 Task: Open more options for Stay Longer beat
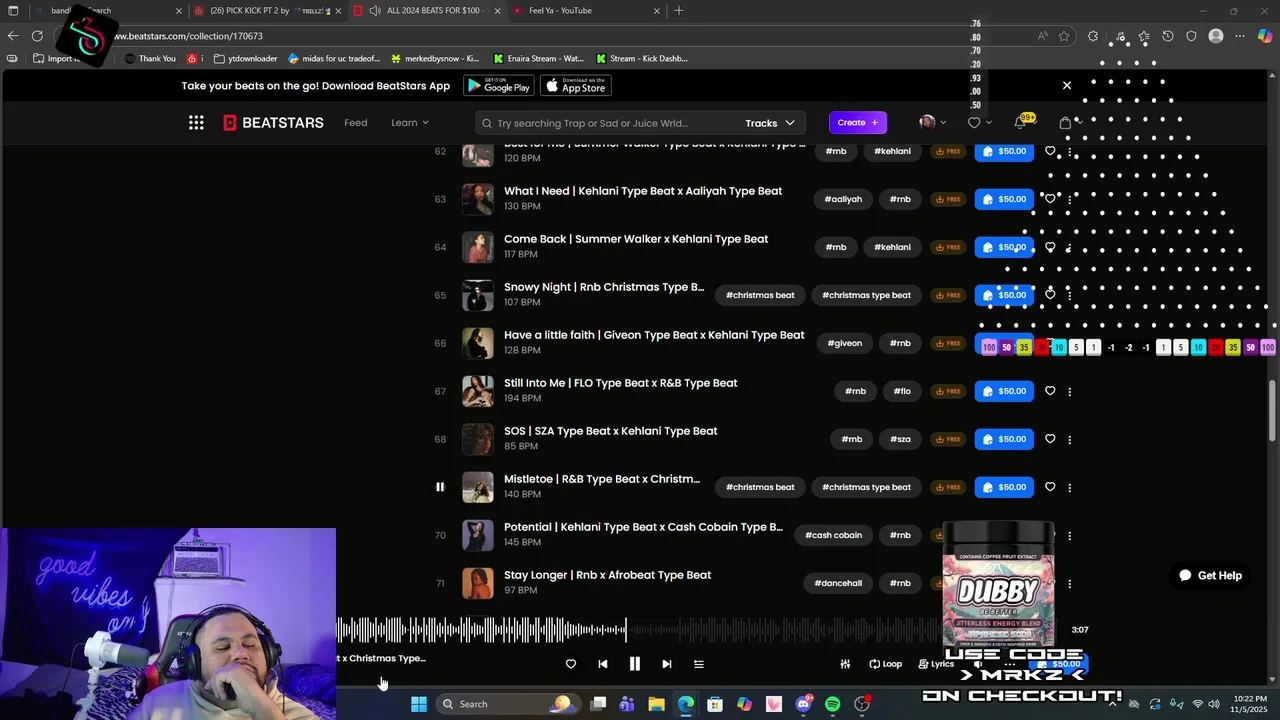tap(1070, 584)
